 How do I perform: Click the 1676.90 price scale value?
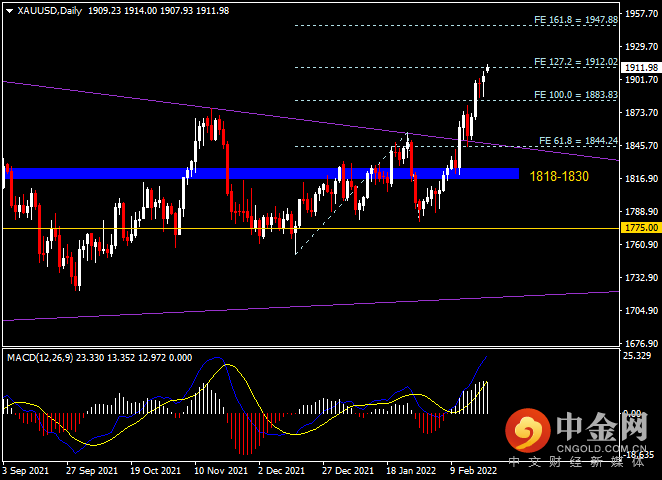[641, 343]
